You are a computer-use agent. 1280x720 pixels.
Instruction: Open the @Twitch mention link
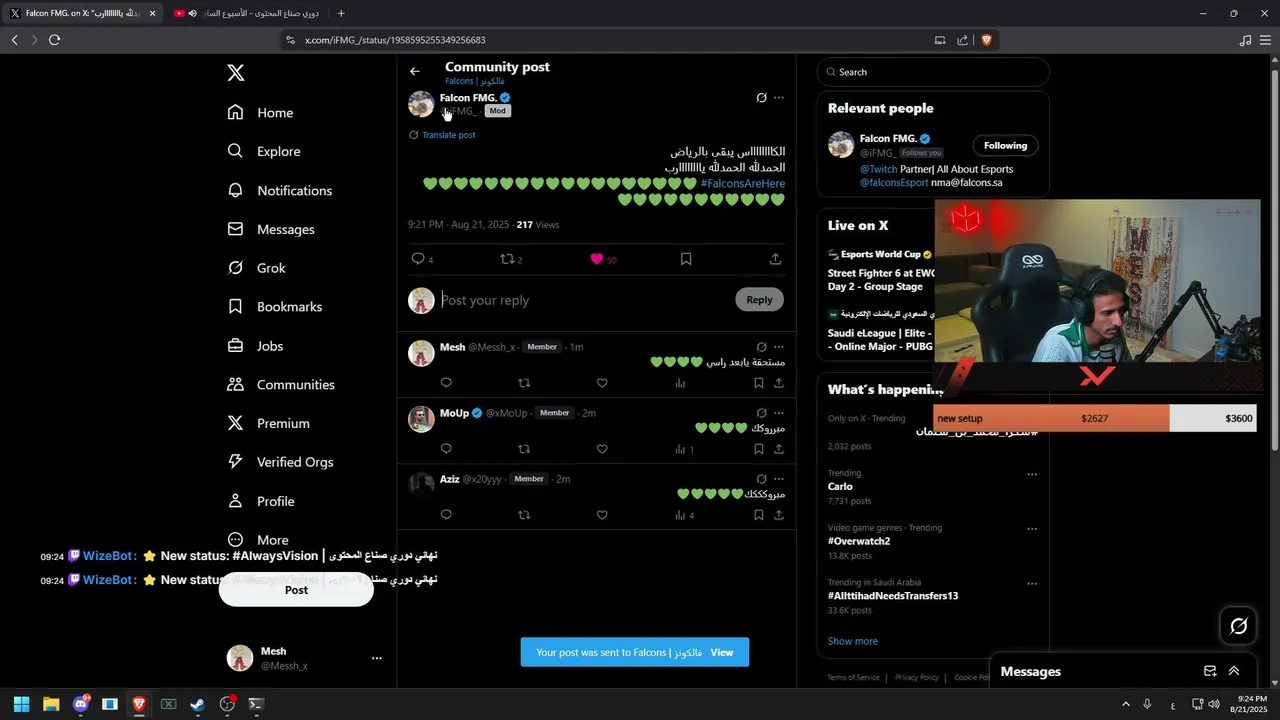pos(878,170)
